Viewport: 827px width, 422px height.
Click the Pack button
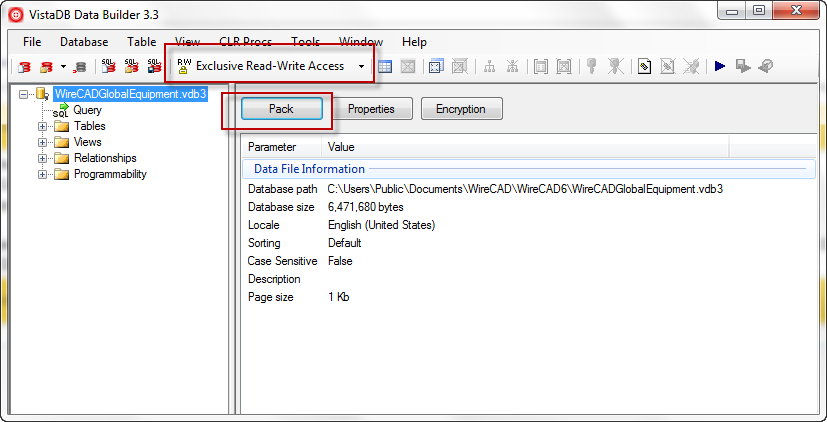282,109
